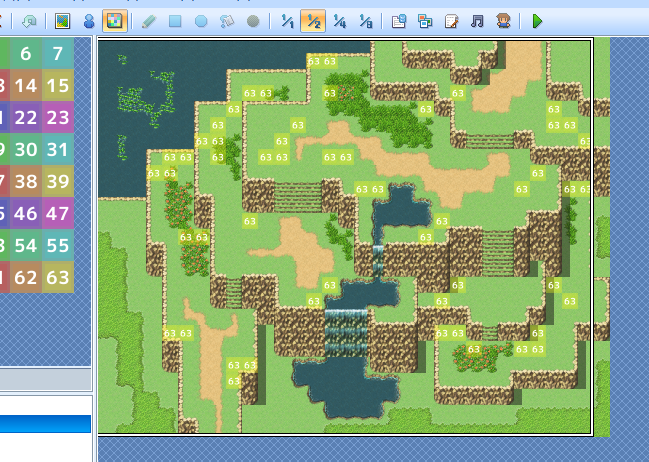The width and height of the screenshot is (649, 462).
Task: Open the Sound Test music note icon
Action: point(477,21)
